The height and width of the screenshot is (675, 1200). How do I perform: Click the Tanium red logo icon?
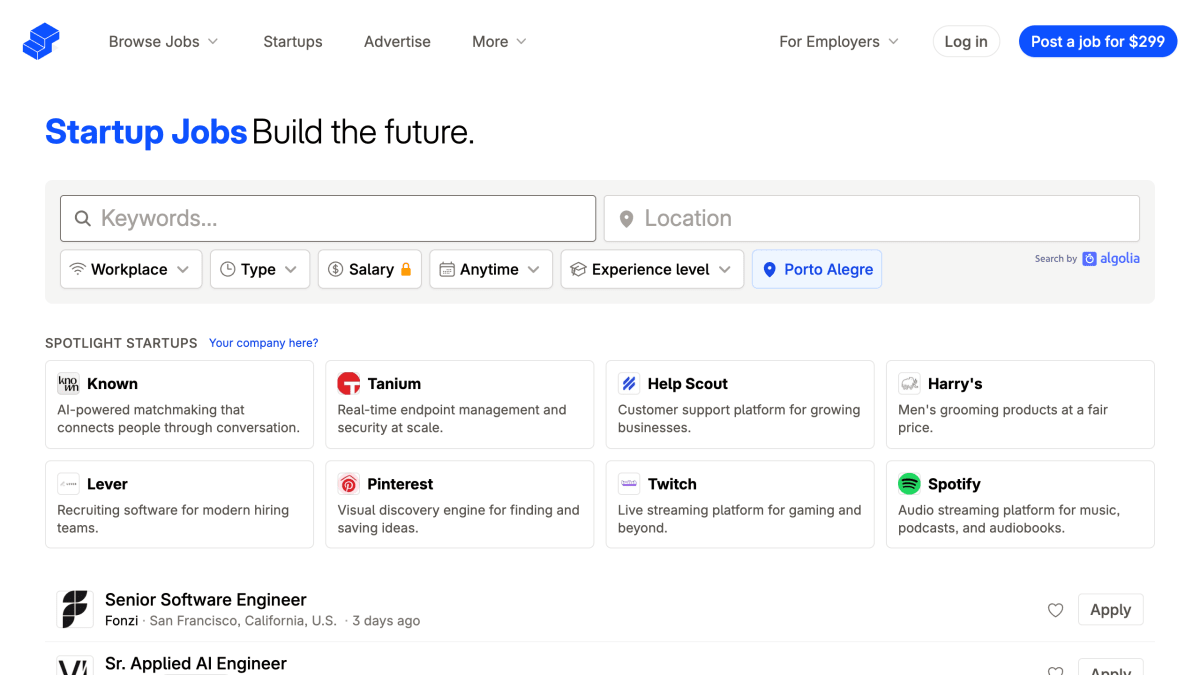(x=348, y=384)
